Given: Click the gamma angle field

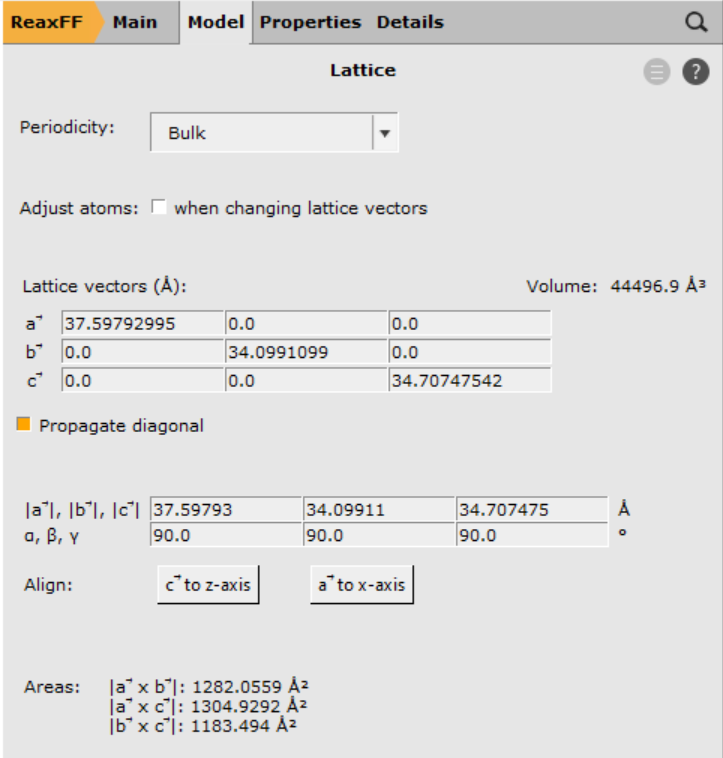Looking at the screenshot, I should pos(531,535).
